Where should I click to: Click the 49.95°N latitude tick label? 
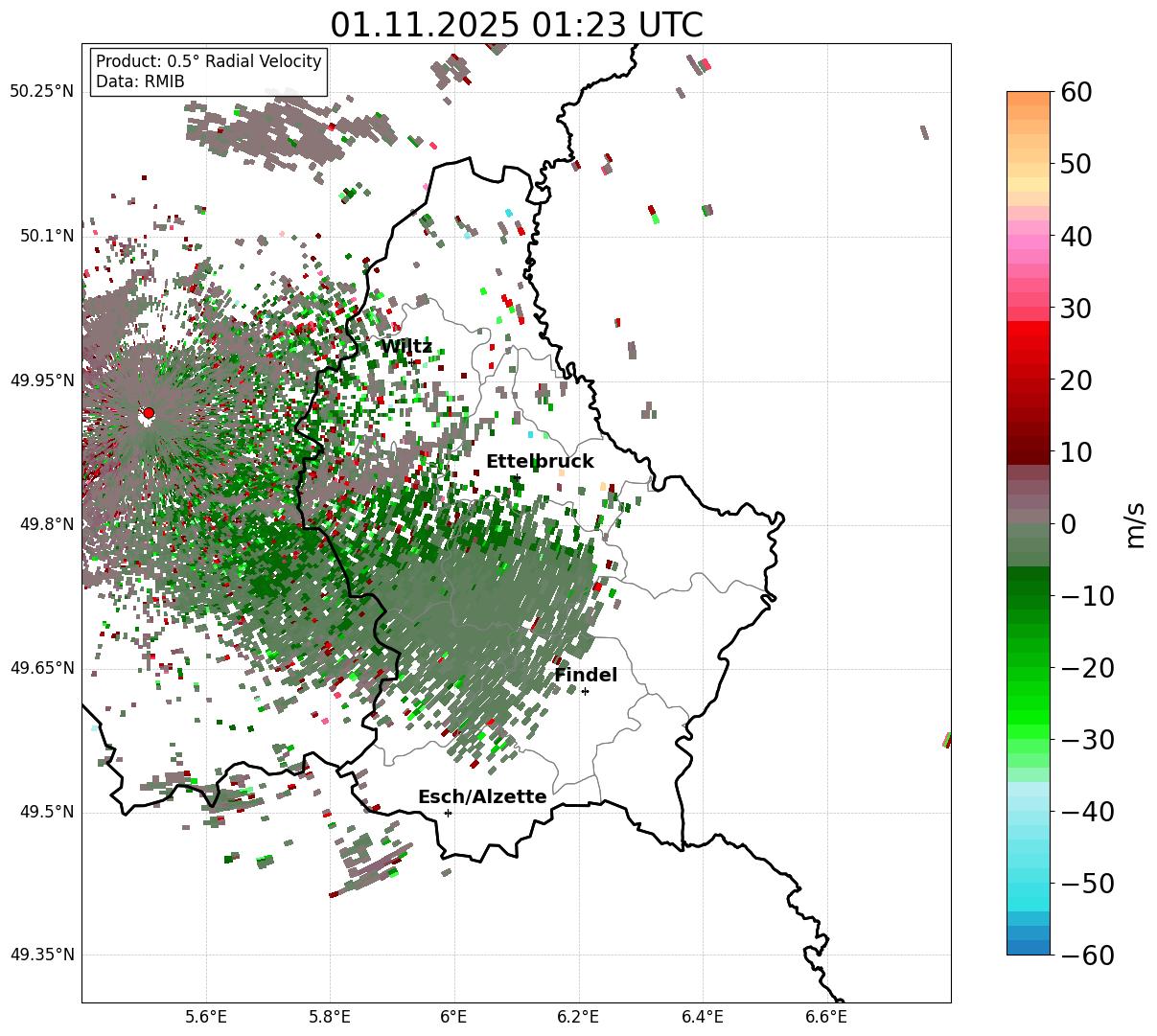pyautogui.click(x=42, y=380)
